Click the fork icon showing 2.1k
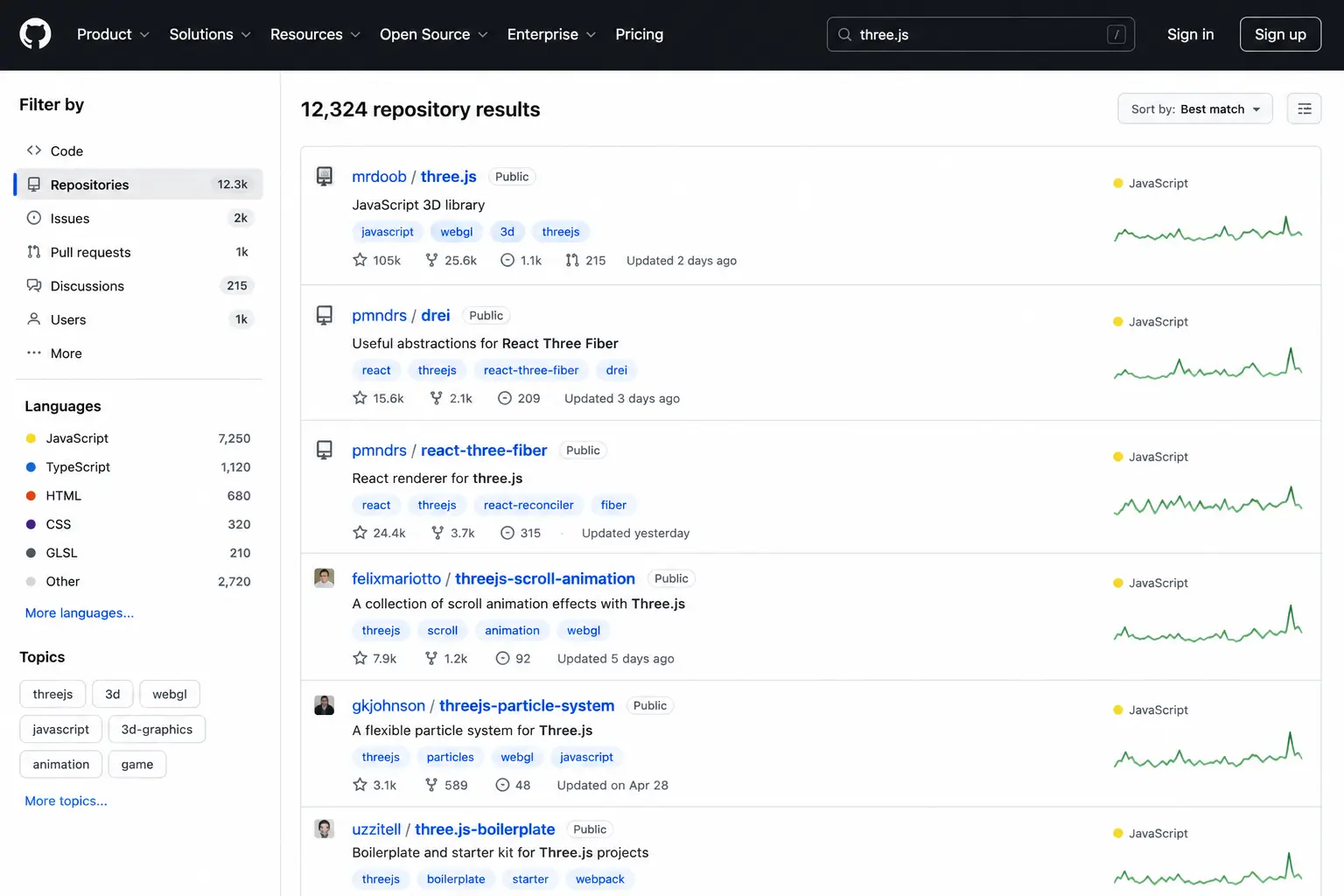This screenshot has width=1344, height=896. (x=437, y=398)
